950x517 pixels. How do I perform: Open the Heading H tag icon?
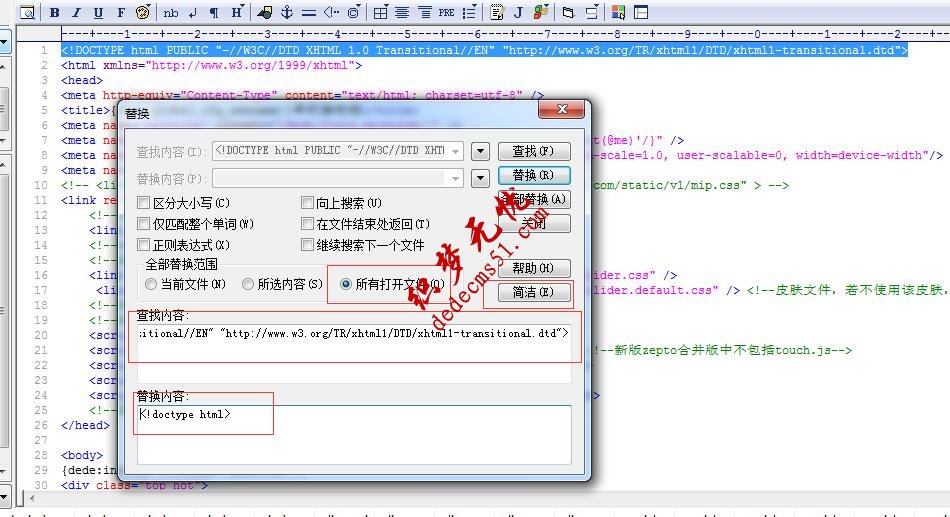pyautogui.click(x=237, y=12)
